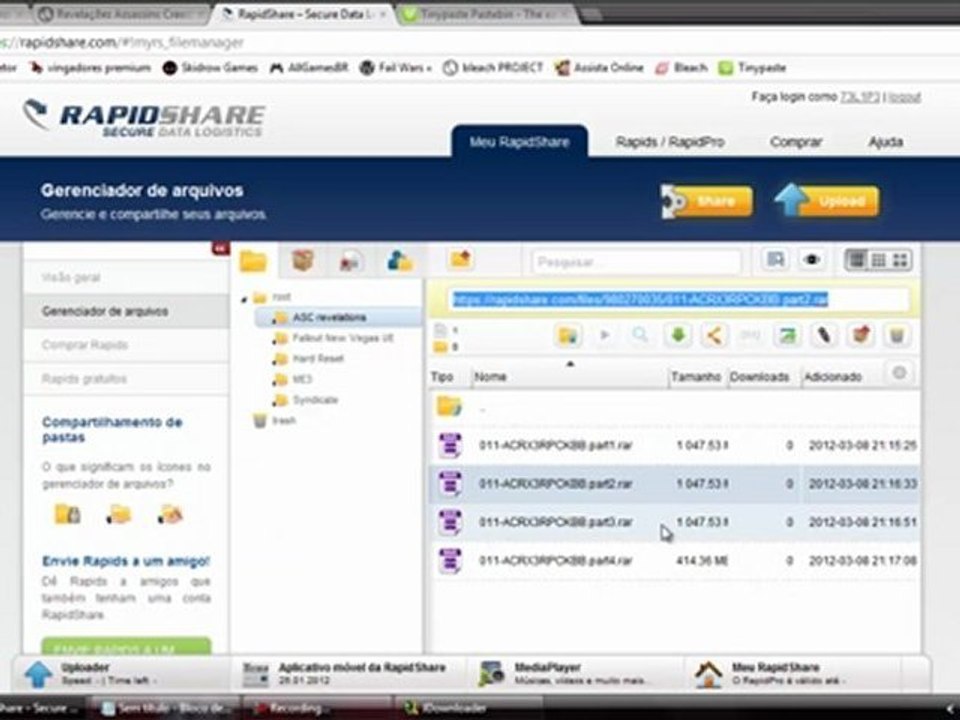Viewport: 960px width, 720px height.
Task: Open the Skidrow Games bookmark
Action: [210, 67]
